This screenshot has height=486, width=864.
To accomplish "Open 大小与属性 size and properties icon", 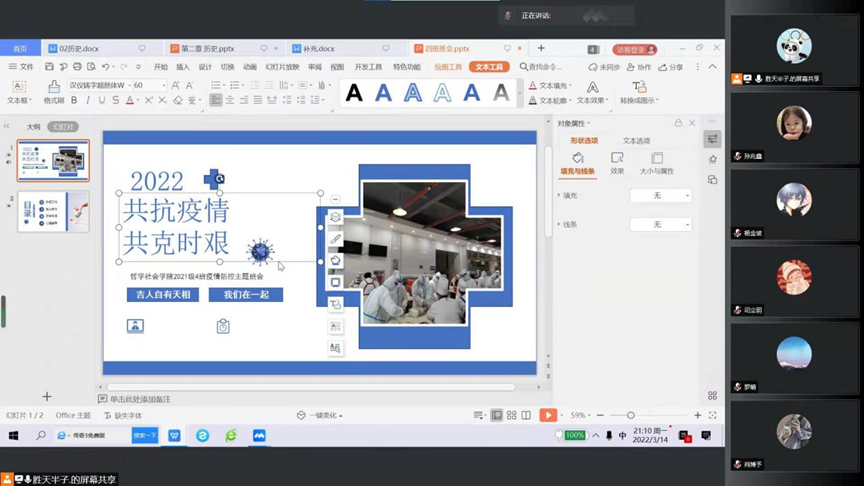I will (656, 163).
